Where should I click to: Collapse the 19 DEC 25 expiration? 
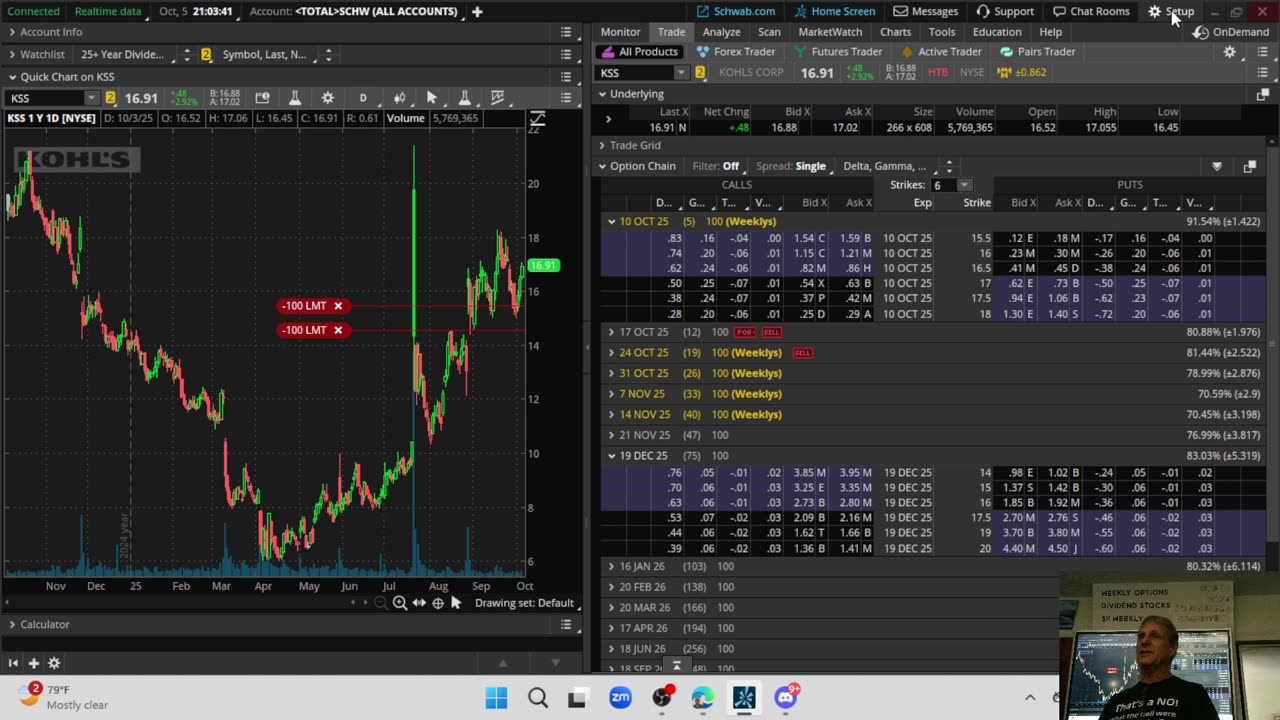tap(611, 456)
